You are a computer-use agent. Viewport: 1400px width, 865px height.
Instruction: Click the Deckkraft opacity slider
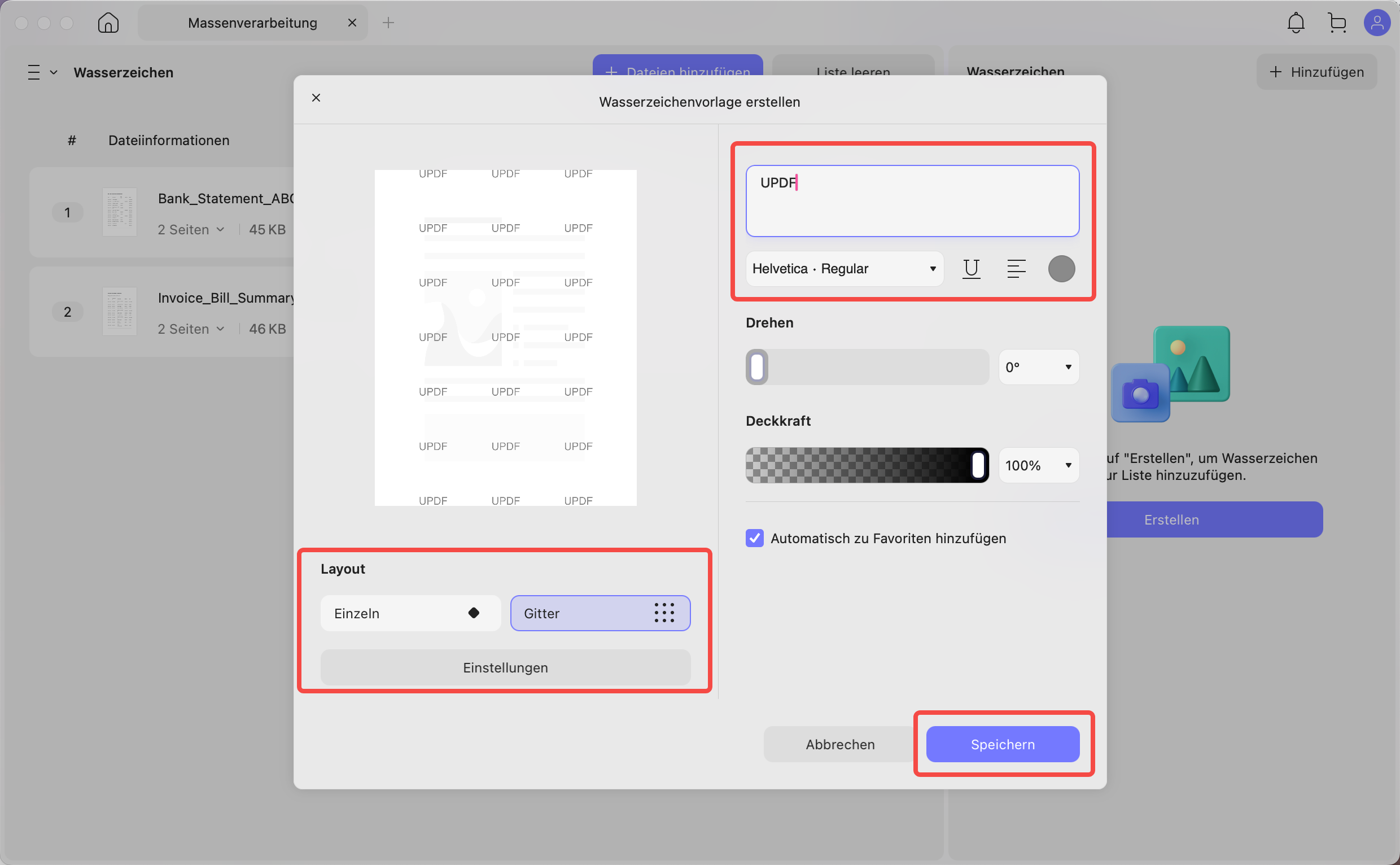[x=867, y=465]
